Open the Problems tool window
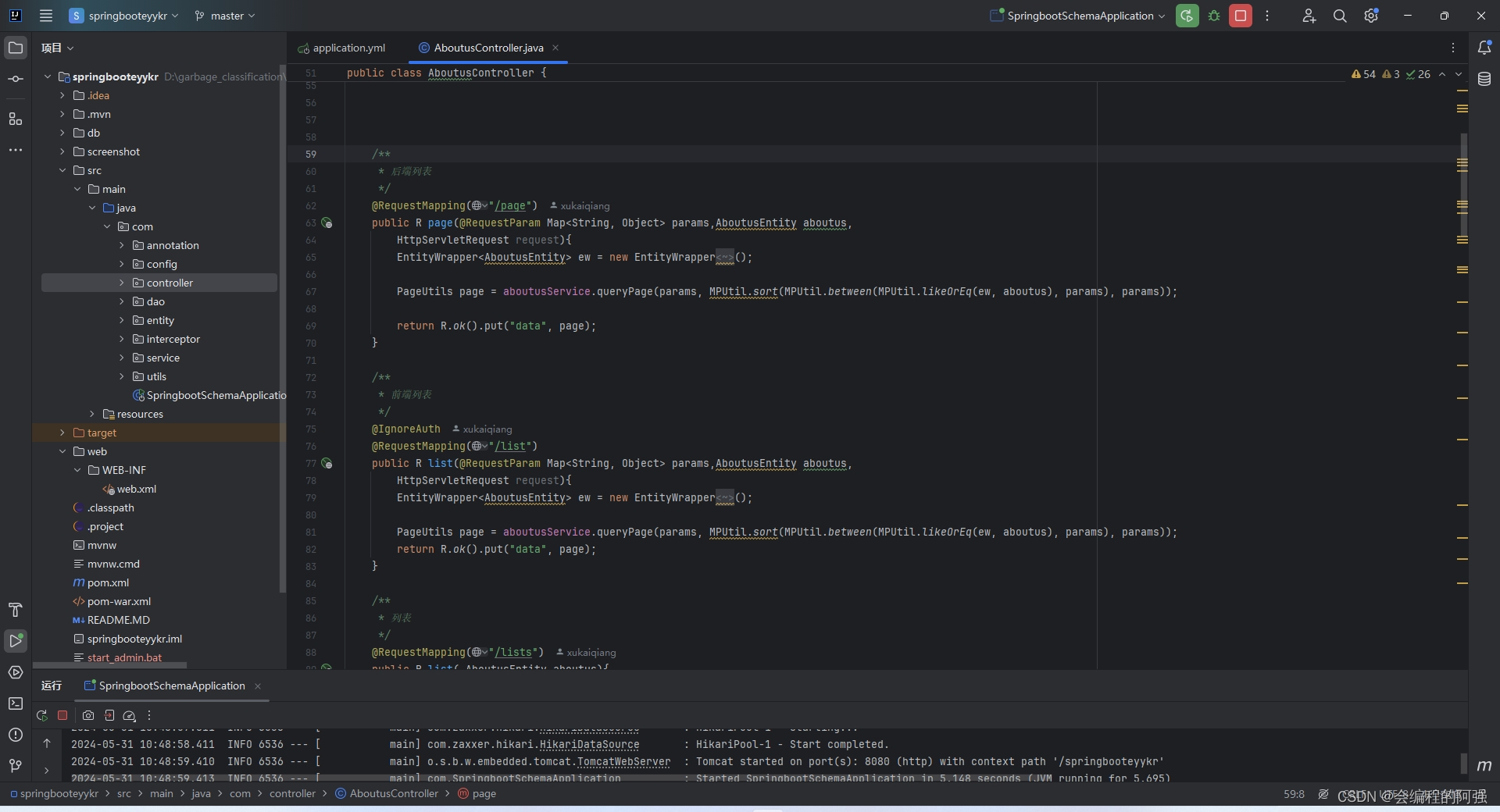 (x=16, y=735)
